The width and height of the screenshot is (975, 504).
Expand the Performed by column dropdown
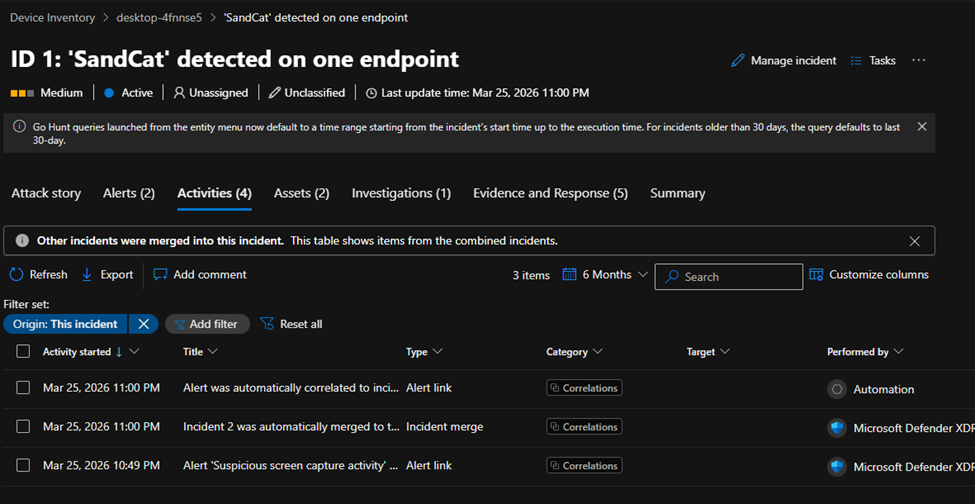point(898,352)
